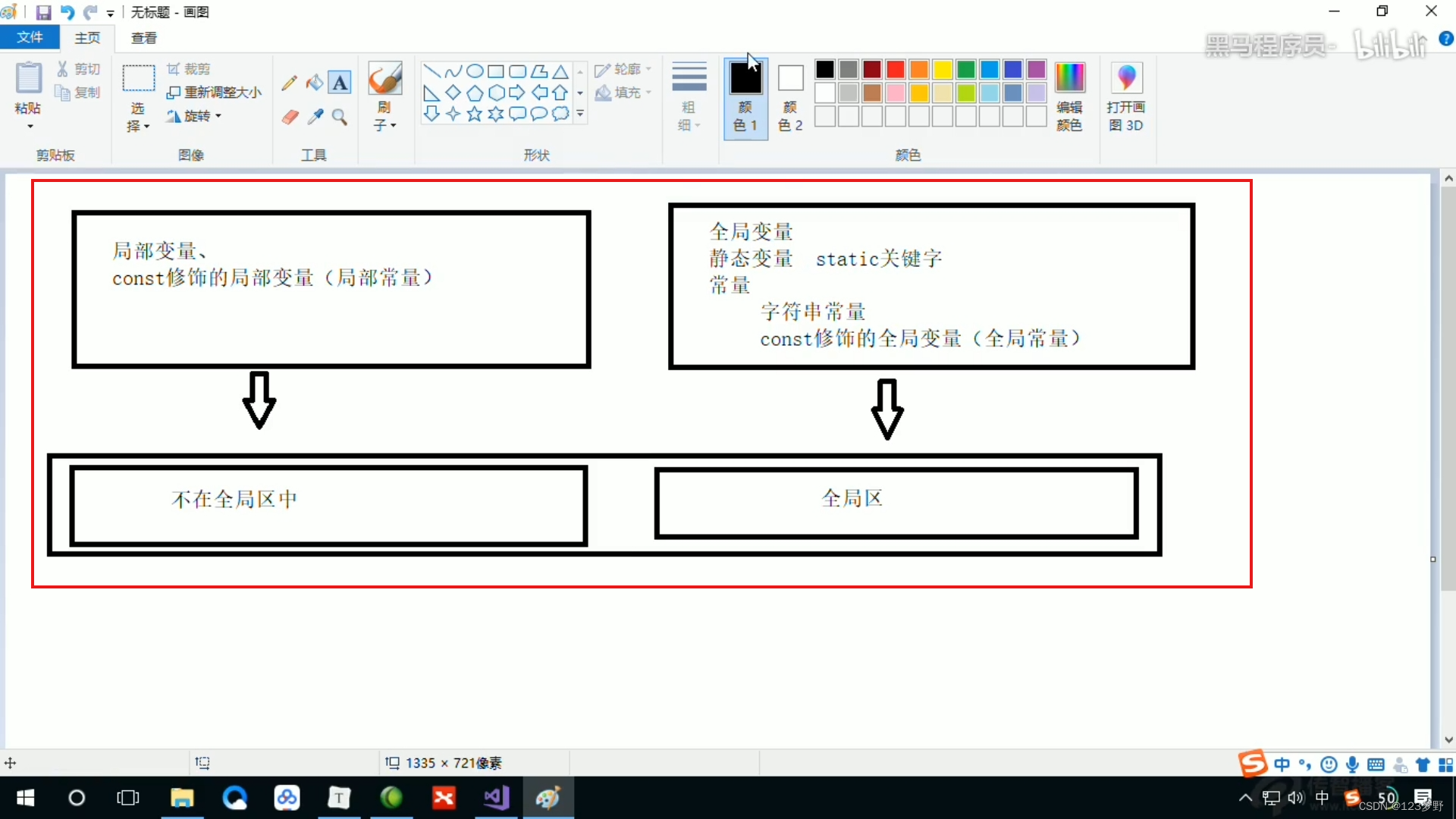This screenshot has width=1456, height=819.
Task: Pick the yellow color swatch
Action: tap(943, 70)
